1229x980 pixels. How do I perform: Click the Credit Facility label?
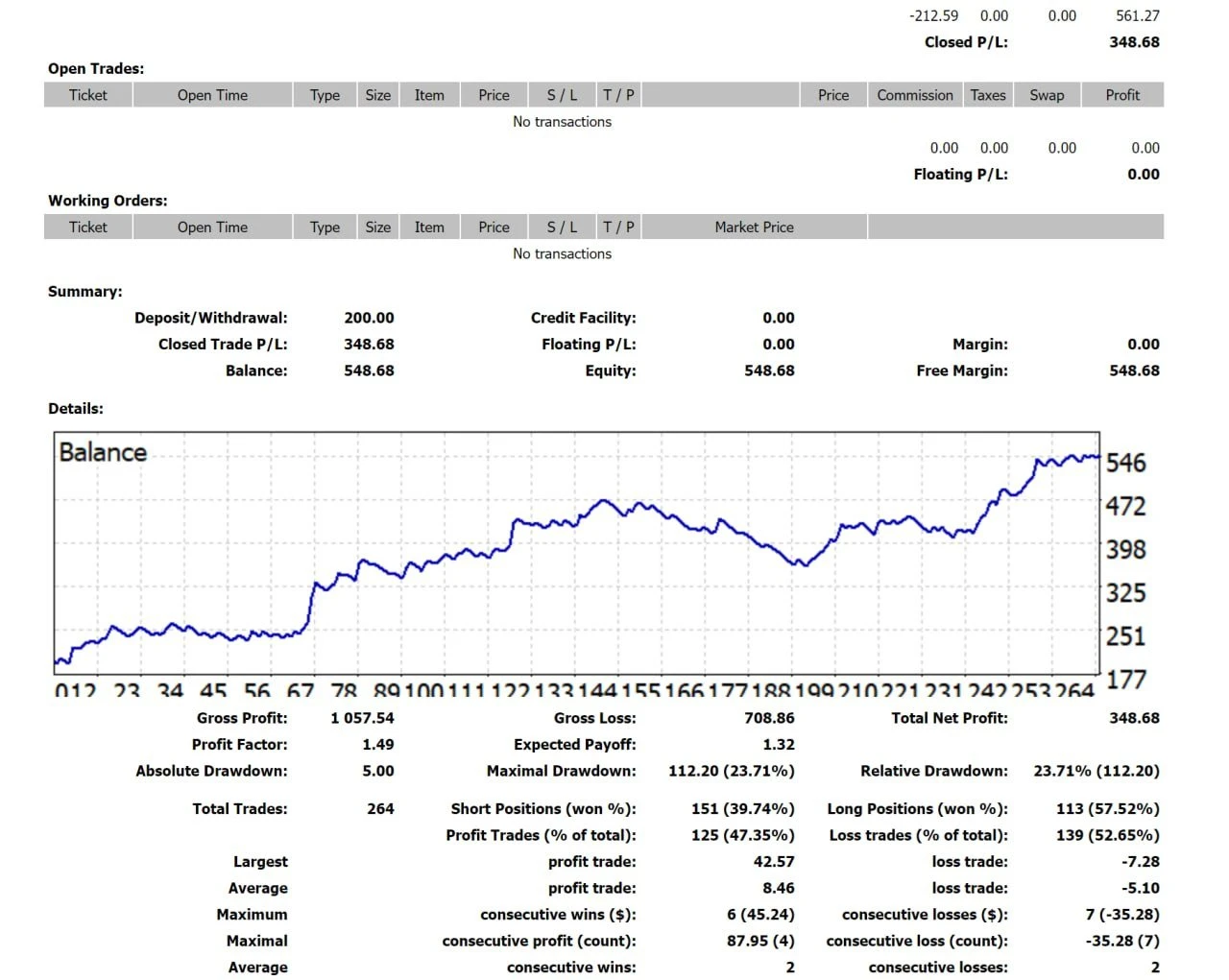pyautogui.click(x=583, y=318)
